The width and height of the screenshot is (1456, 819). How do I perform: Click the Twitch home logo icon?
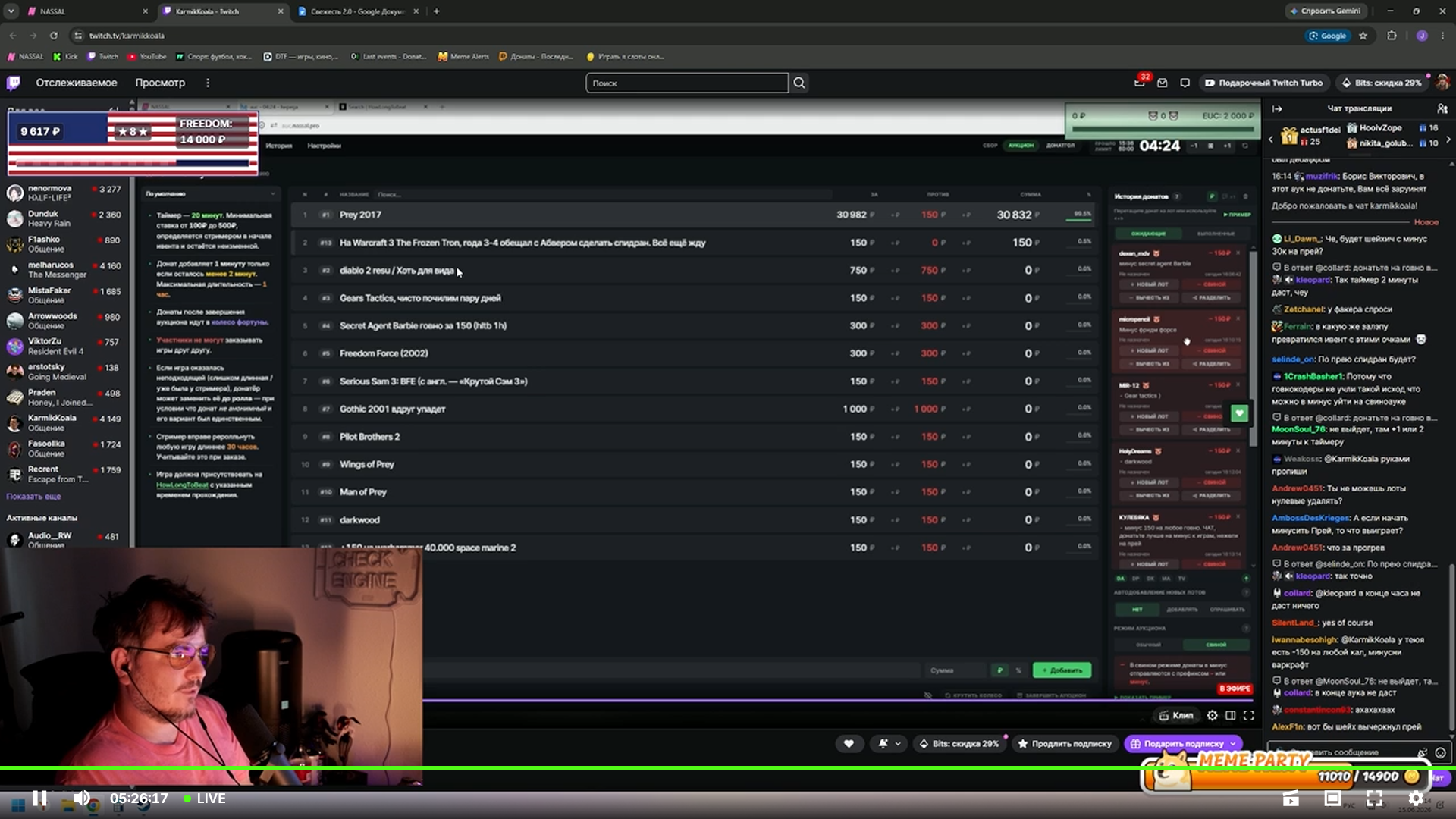14,83
